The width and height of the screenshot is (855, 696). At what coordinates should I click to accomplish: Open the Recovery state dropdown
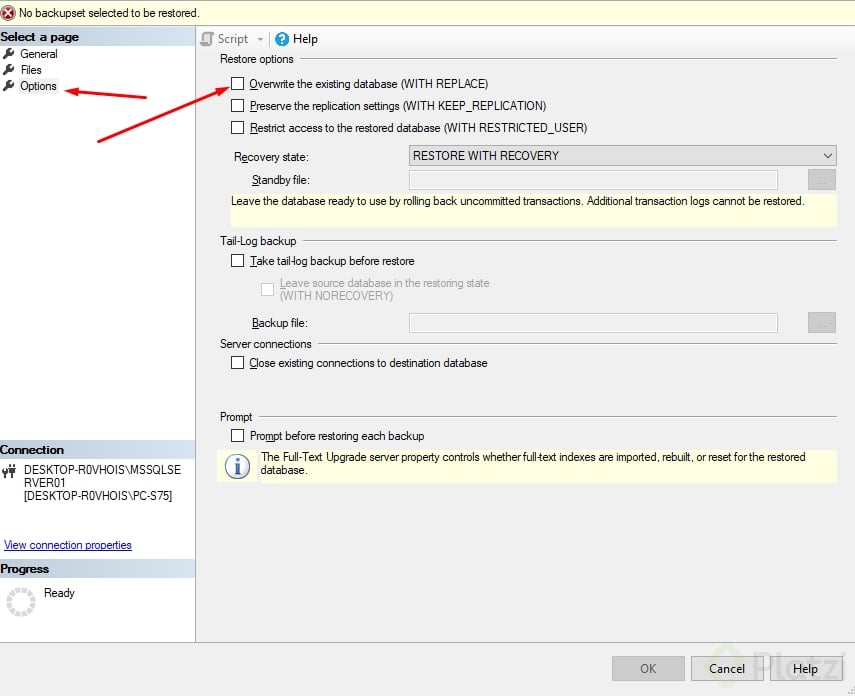[622, 155]
